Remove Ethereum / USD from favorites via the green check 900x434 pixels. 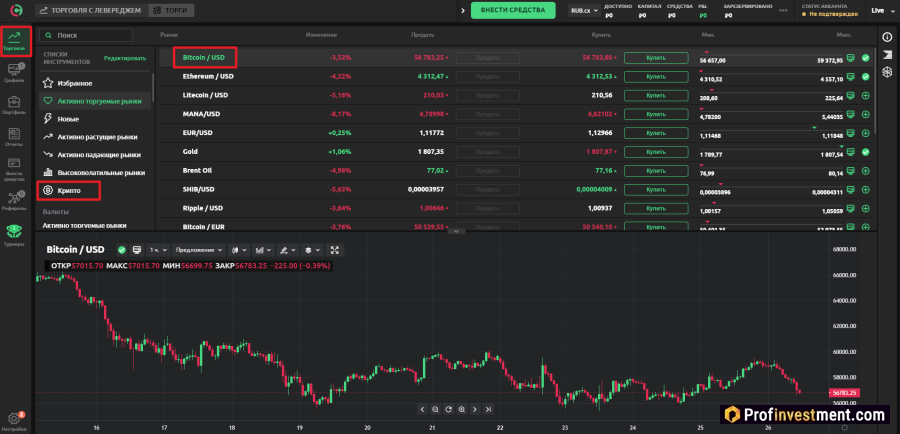click(x=865, y=76)
